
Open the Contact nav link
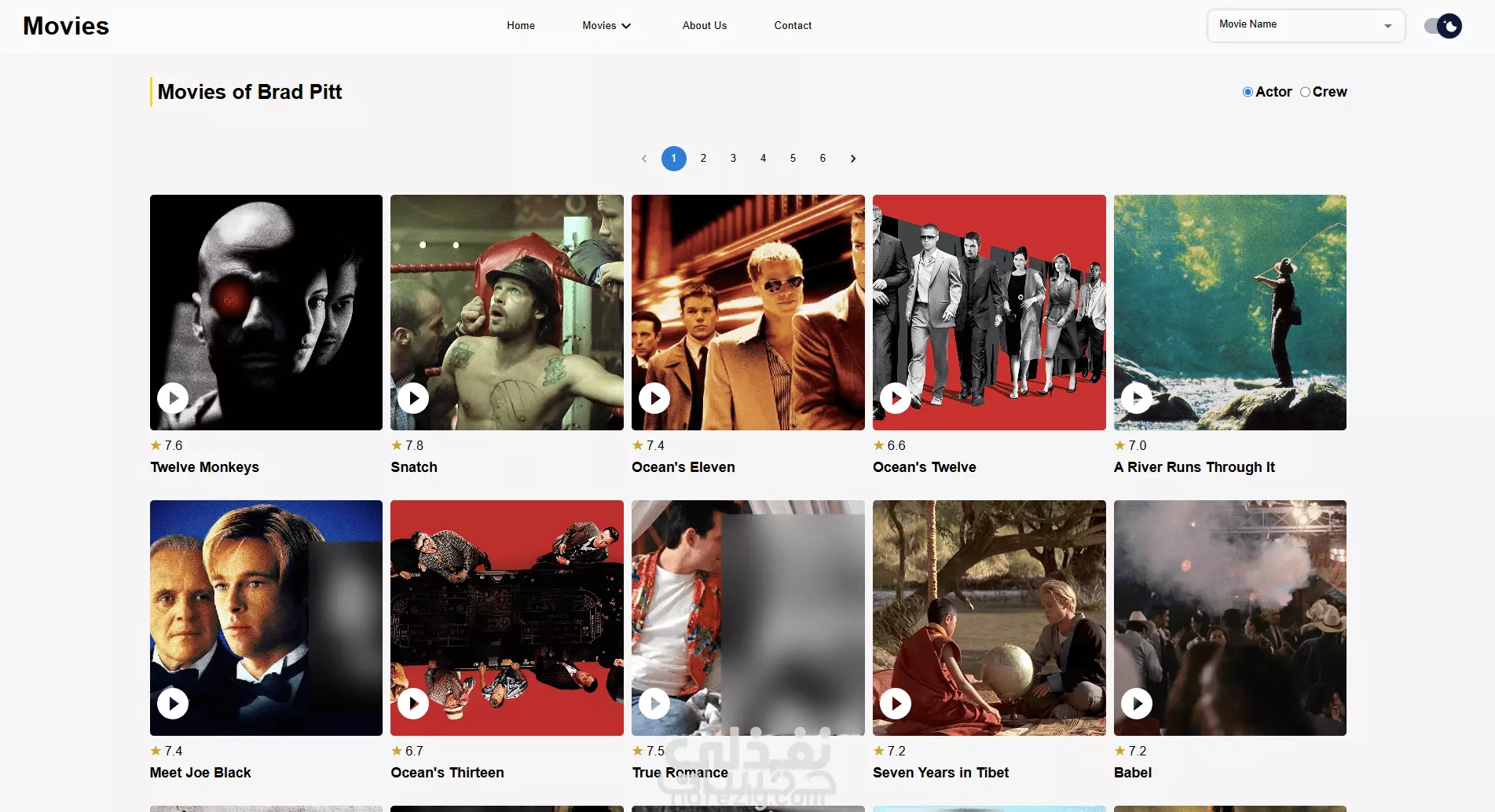click(x=793, y=26)
